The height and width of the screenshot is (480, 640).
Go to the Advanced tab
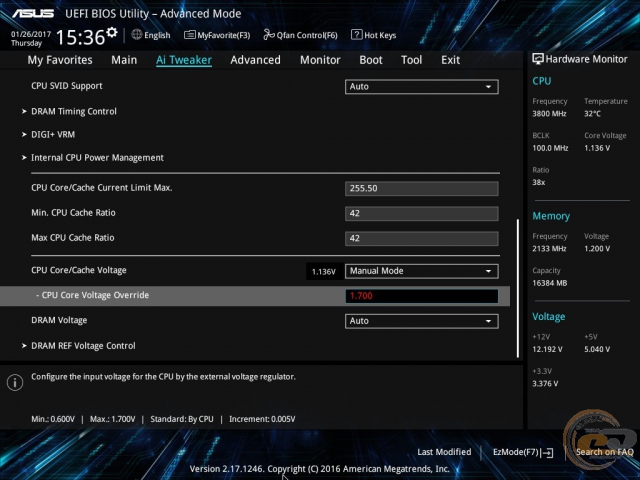256,60
